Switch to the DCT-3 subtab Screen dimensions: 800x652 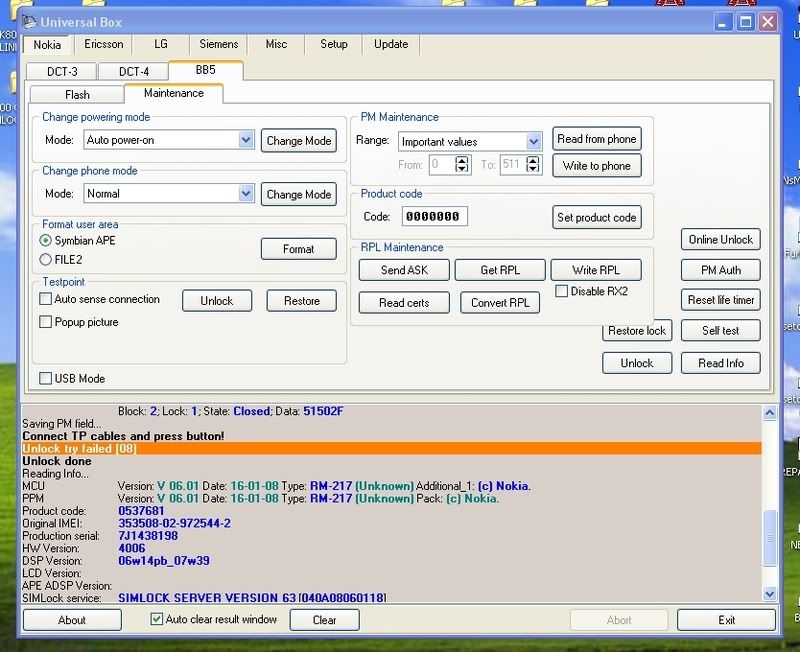[62, 71]
